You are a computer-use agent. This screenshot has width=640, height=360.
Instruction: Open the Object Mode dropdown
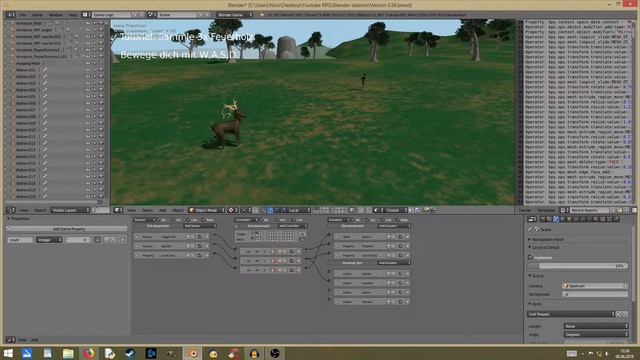tap(207, 210)
